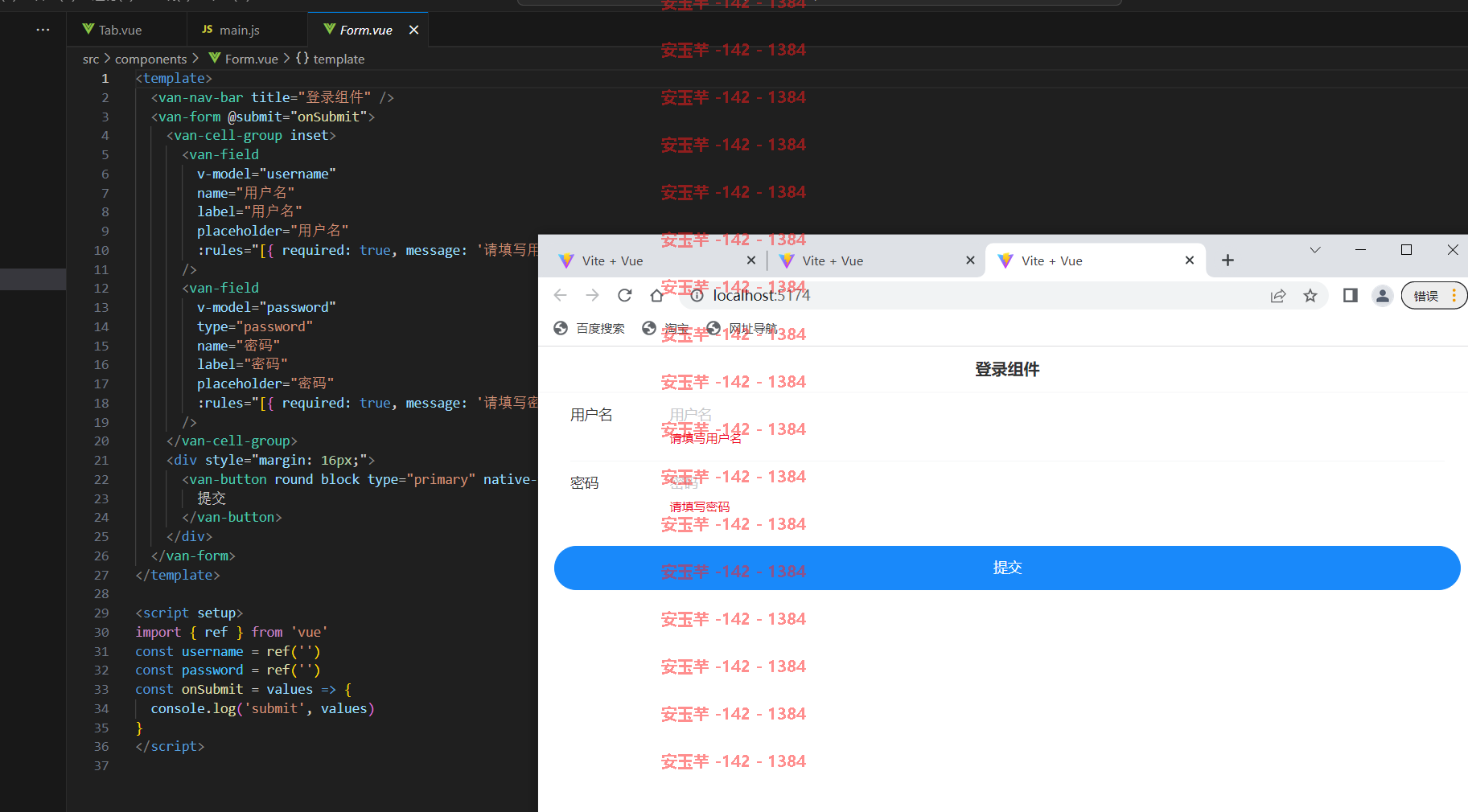1468x812 pixels.
Task: Go back in the browser
Action: coord(561,295)
